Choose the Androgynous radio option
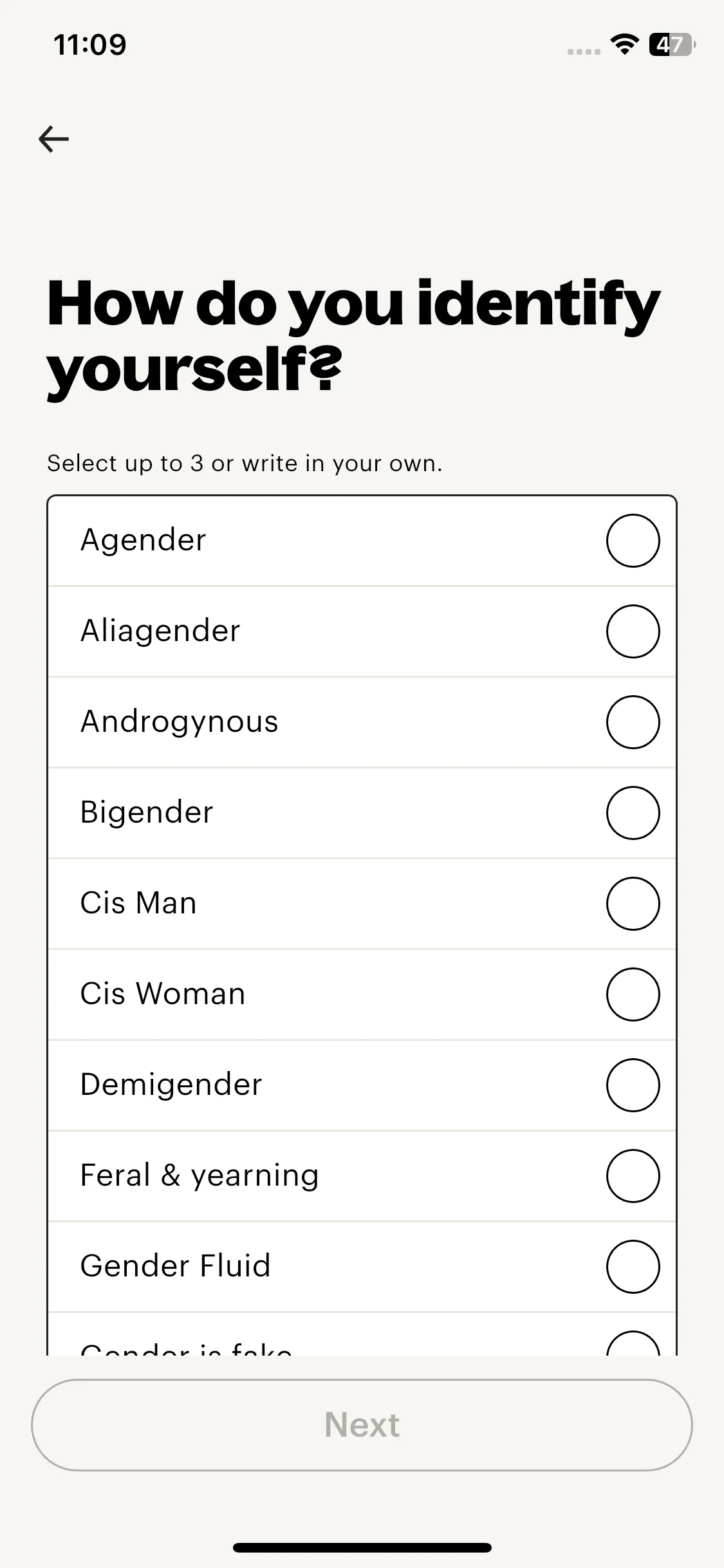The width and height of the screenshot is (724, 1568). (633, 722)
